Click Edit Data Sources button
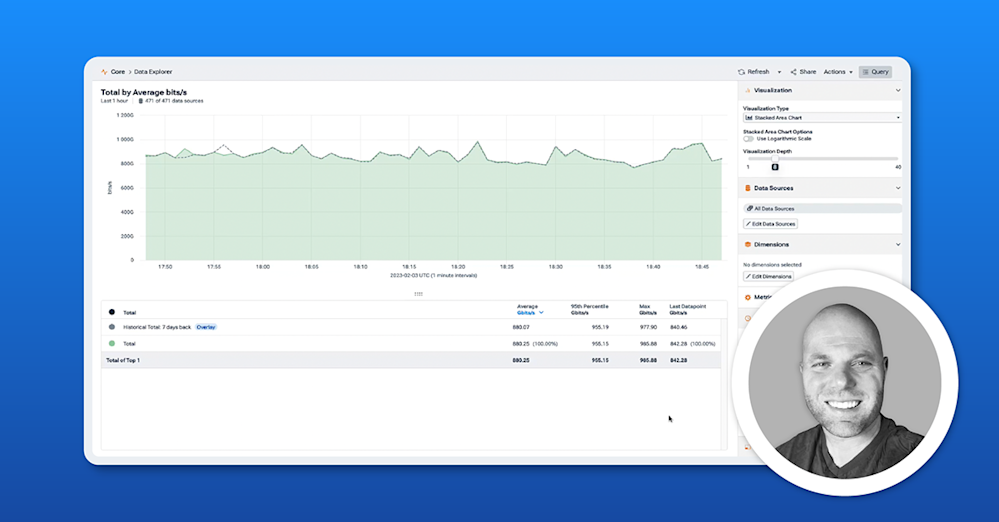The width and height of the screenshot is (999, 522). [770, 224]
